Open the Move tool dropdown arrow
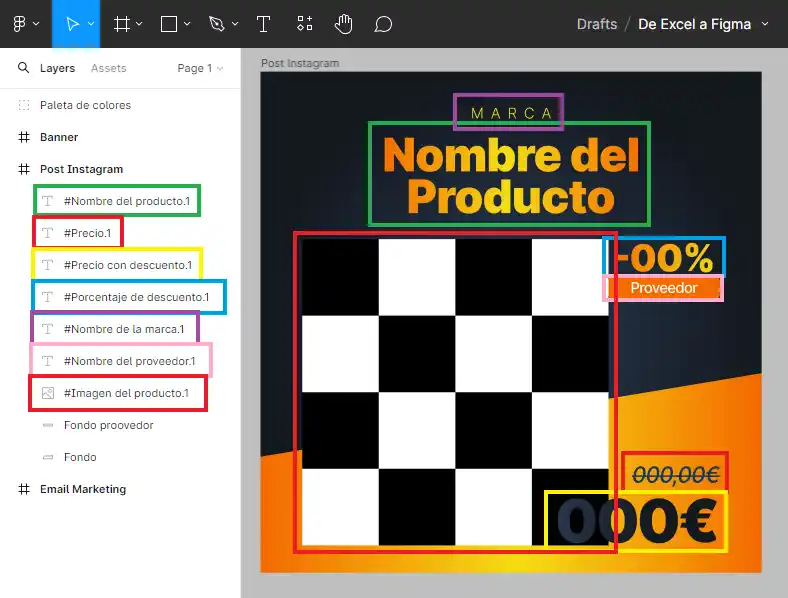 click(x=90, y=24)
